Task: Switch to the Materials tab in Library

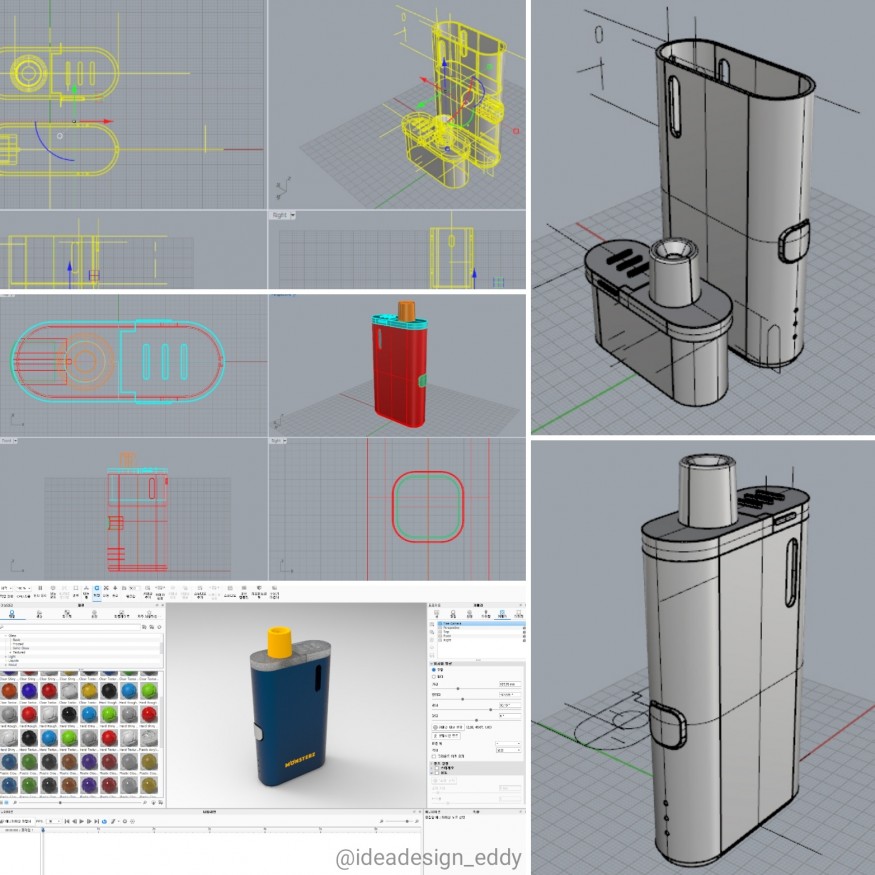Action: pos(10,614)
